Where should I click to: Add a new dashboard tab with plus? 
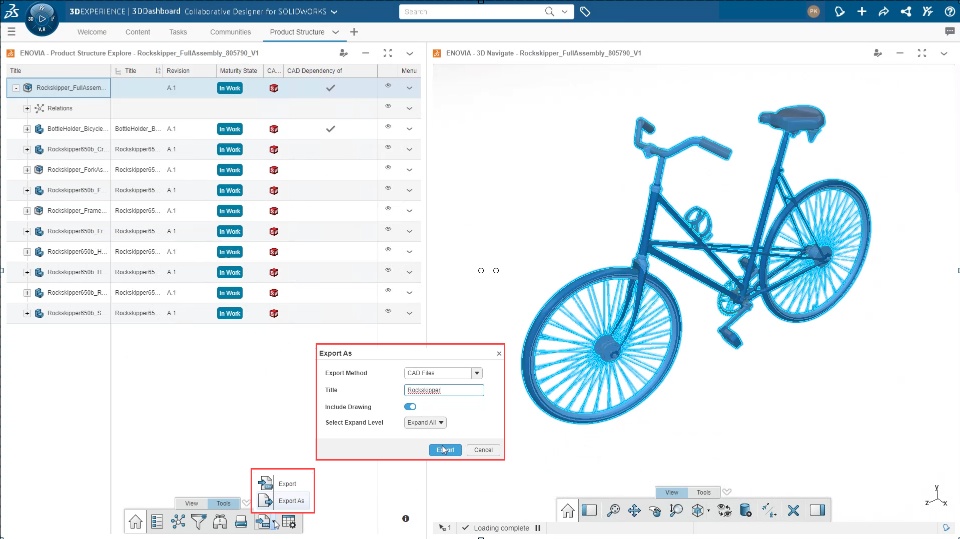pos(354,32)
